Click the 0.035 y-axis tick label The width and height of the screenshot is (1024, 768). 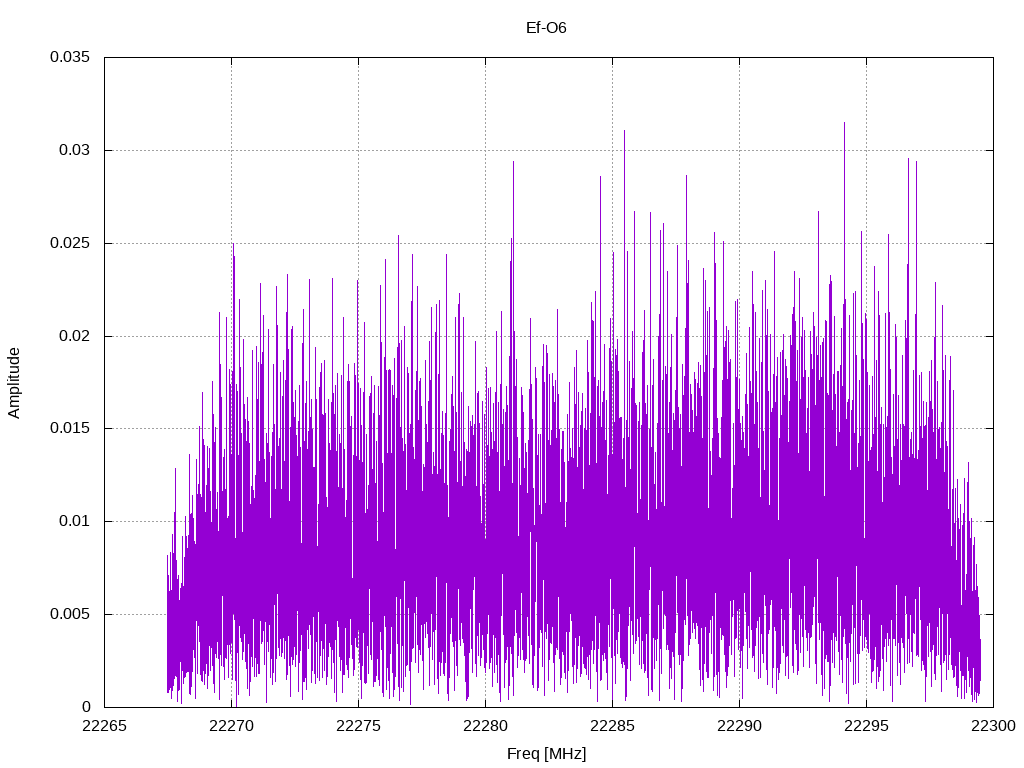(70, 57)
